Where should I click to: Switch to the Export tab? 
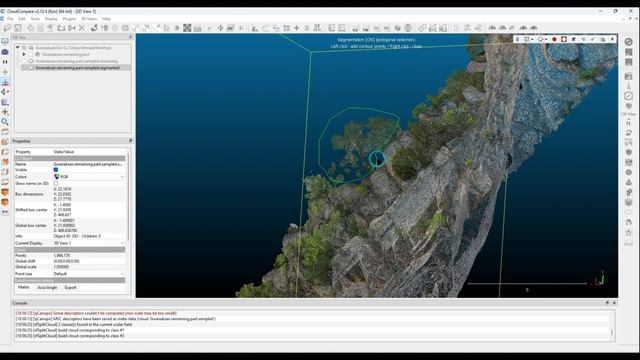coord(71,288)
